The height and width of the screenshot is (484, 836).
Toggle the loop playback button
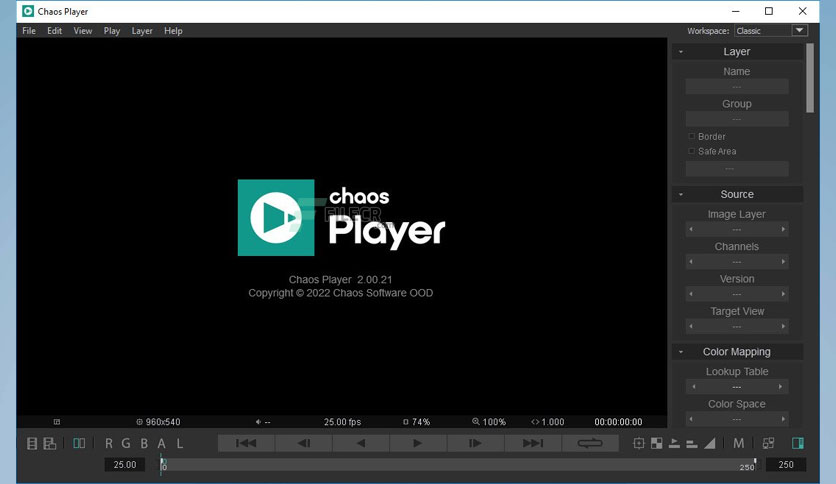[590, 443]
